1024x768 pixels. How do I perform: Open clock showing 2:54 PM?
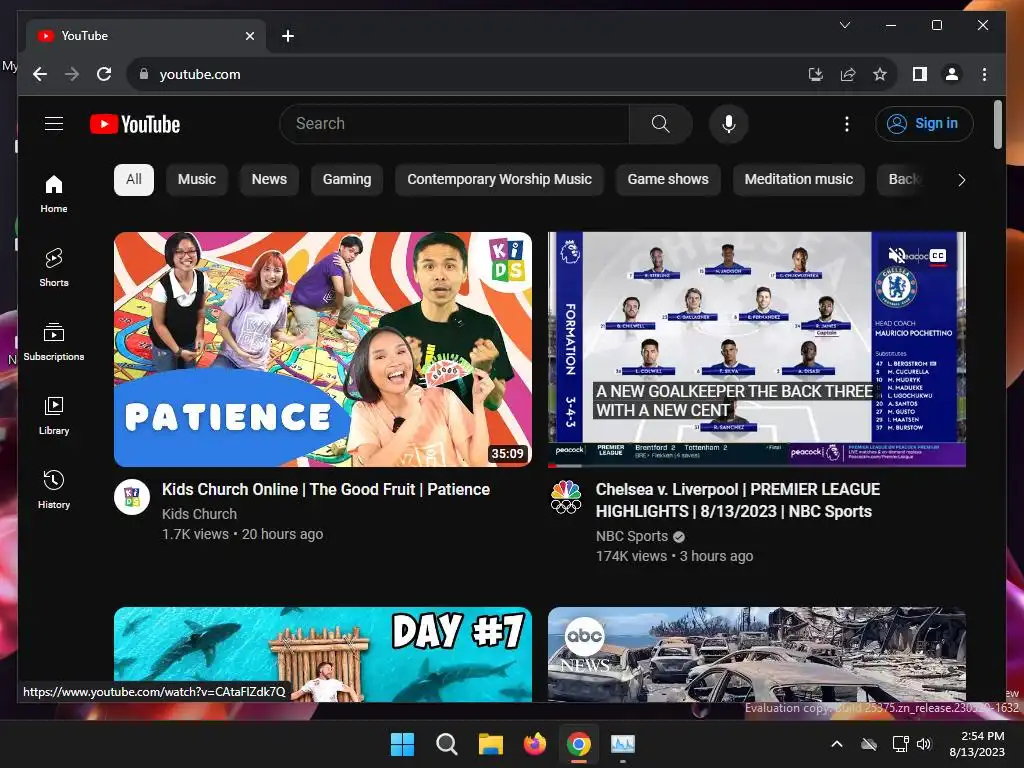point(977,744)
